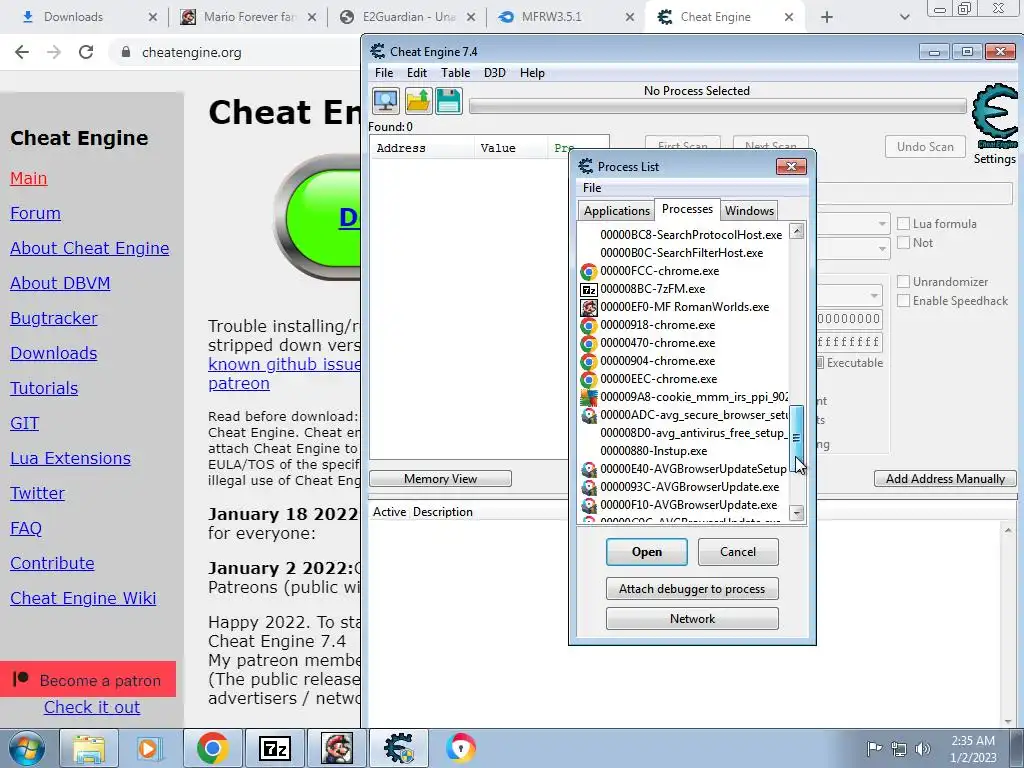Click the volume speaker tray icon
The image size is (1024, 768).
(923, 748)
